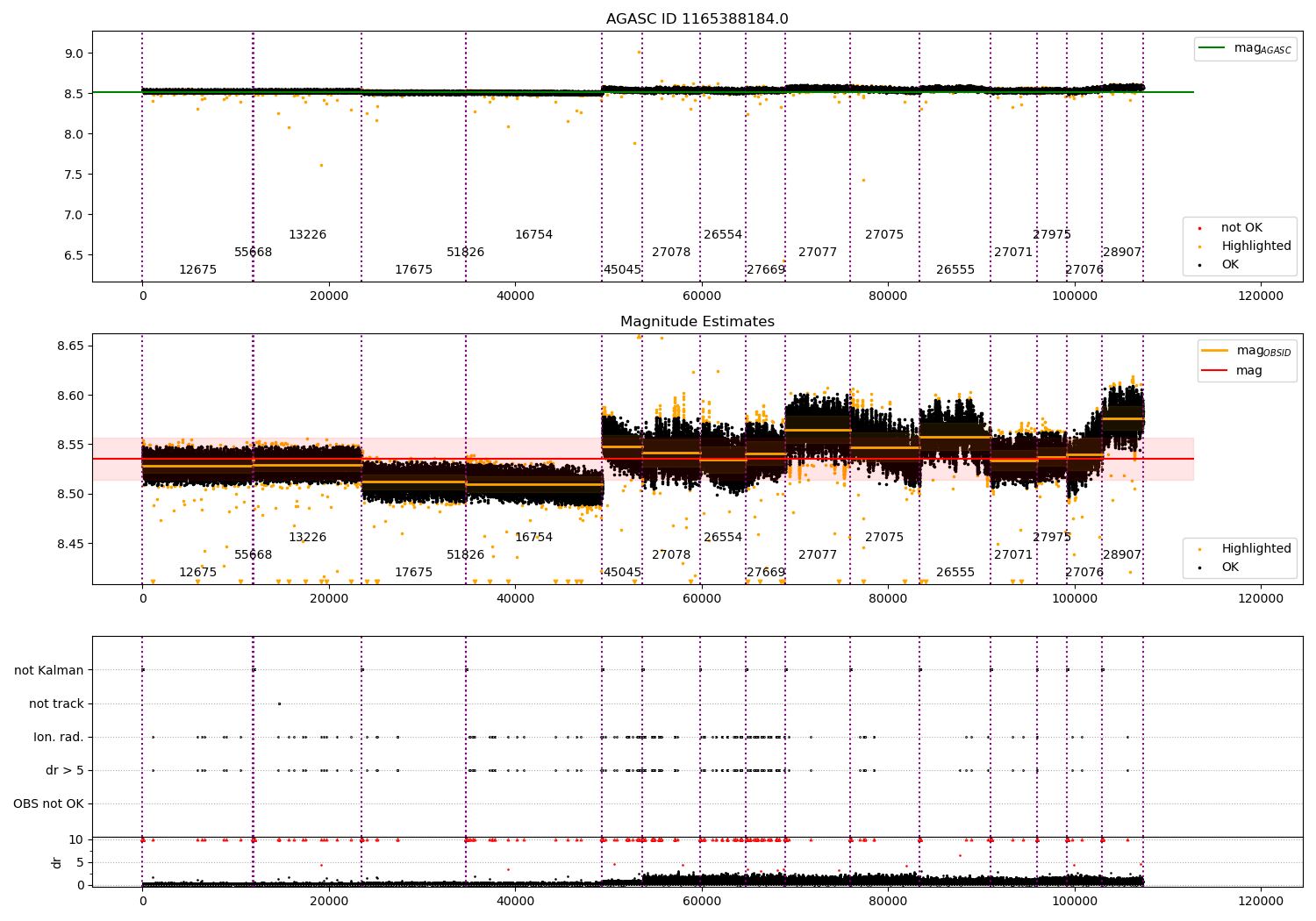This screenshot has width=1316, height=921.
Task: Click obsid label 16754 in top plot
Action: pyautogui.click(x=533, y=235)
